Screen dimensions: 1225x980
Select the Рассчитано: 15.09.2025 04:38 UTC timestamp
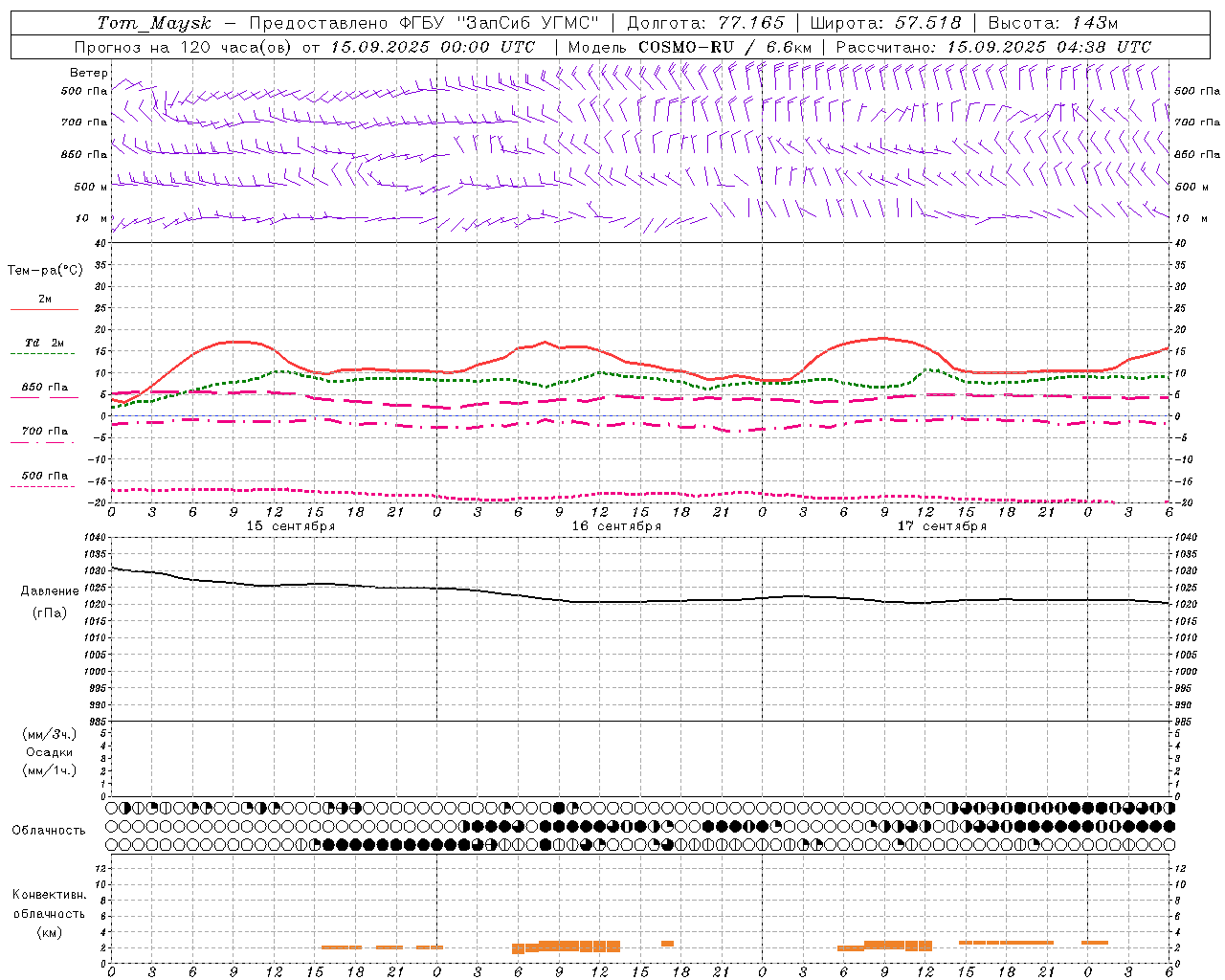coord(993,47)
